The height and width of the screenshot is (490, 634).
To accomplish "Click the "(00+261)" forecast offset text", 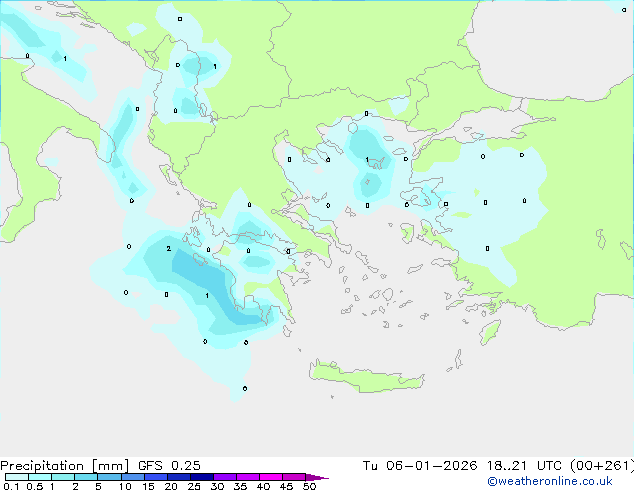I will point(602,466).
